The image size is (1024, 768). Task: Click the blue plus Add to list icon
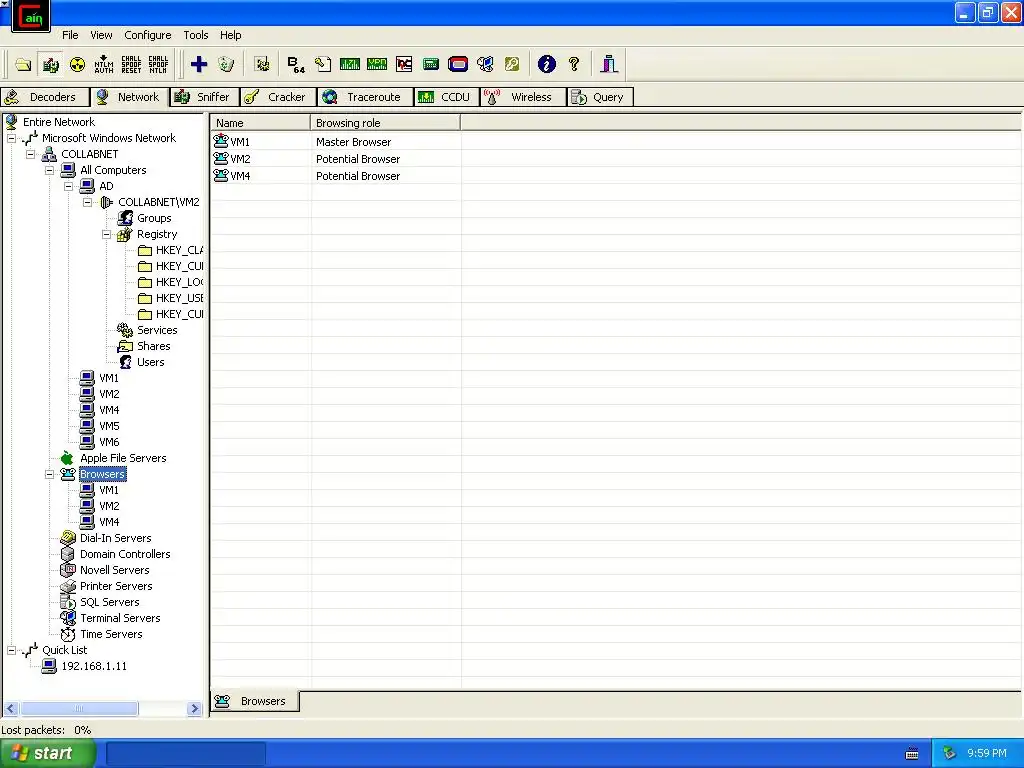pyautogui.click(x=199, y=64)
